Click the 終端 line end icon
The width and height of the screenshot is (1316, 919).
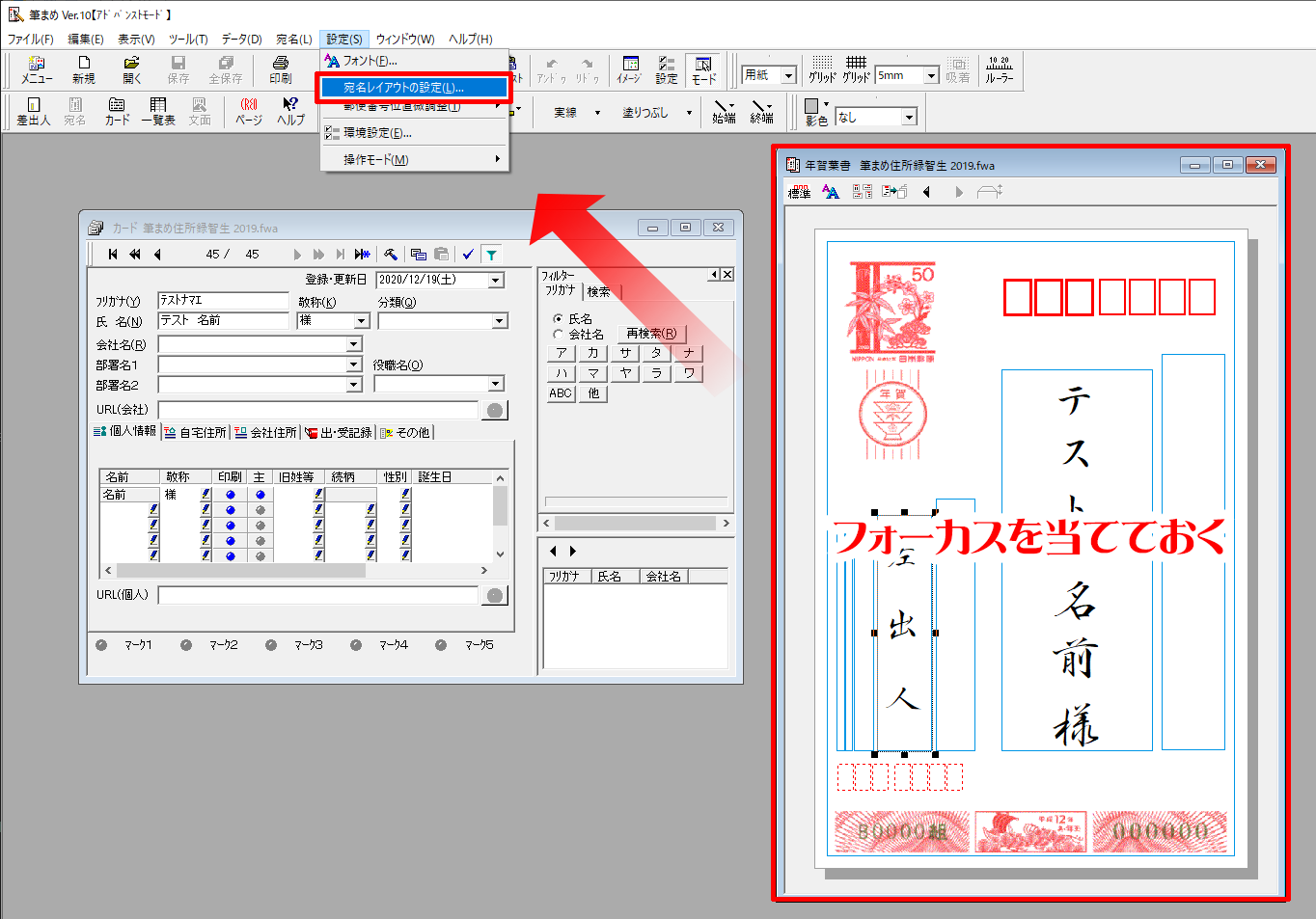[x=762, y=112]
